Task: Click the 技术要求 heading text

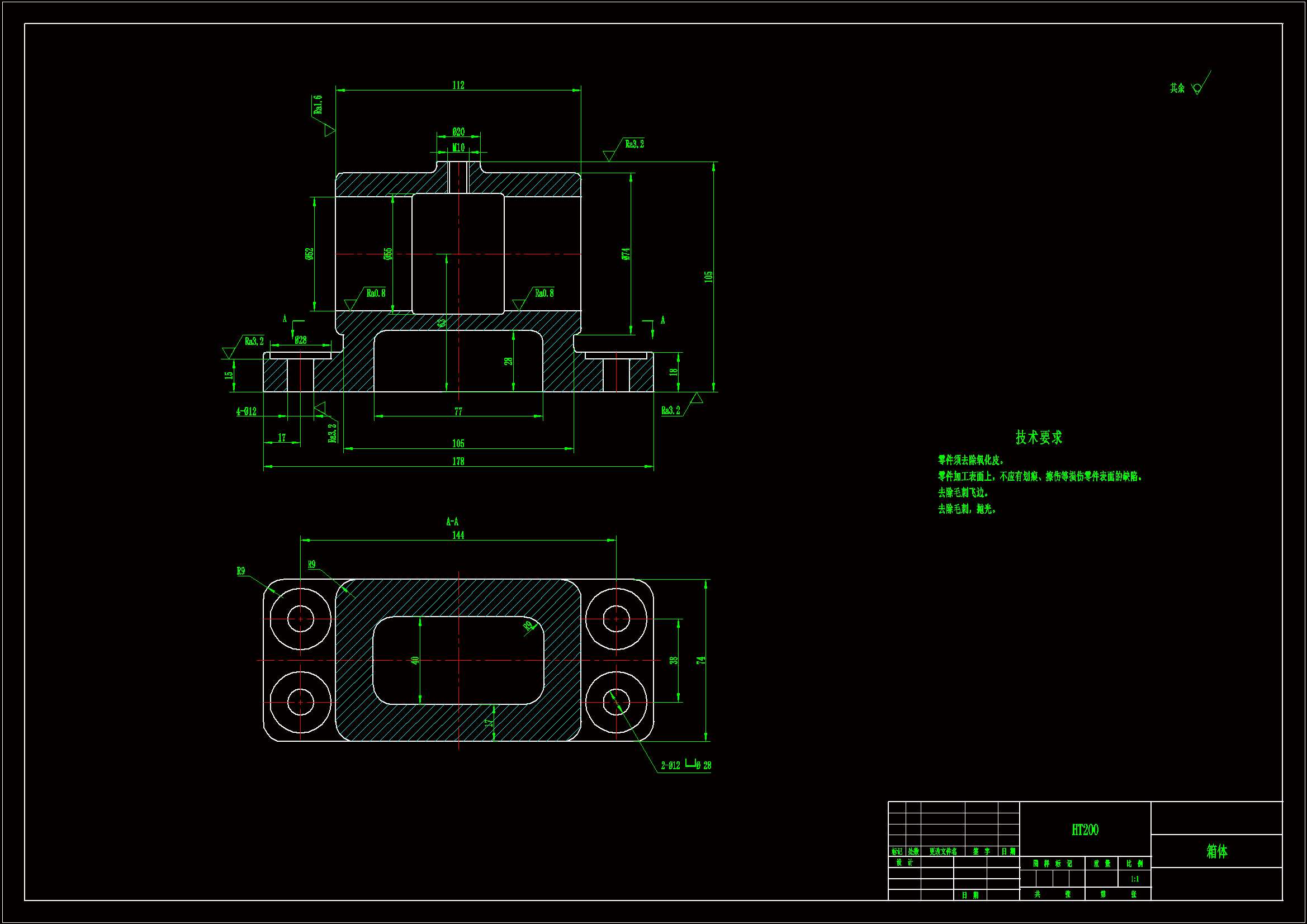Action: point(1039,437)
